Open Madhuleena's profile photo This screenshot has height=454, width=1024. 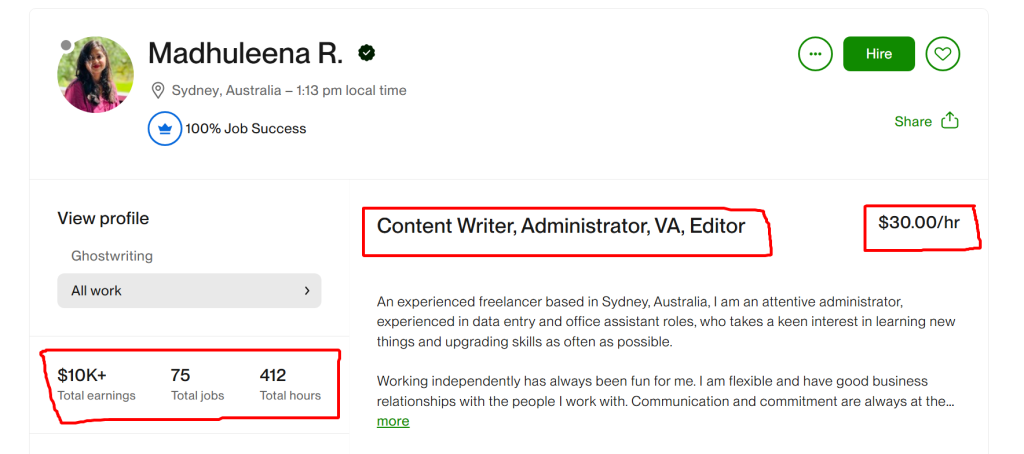click(x=96, y=76)
